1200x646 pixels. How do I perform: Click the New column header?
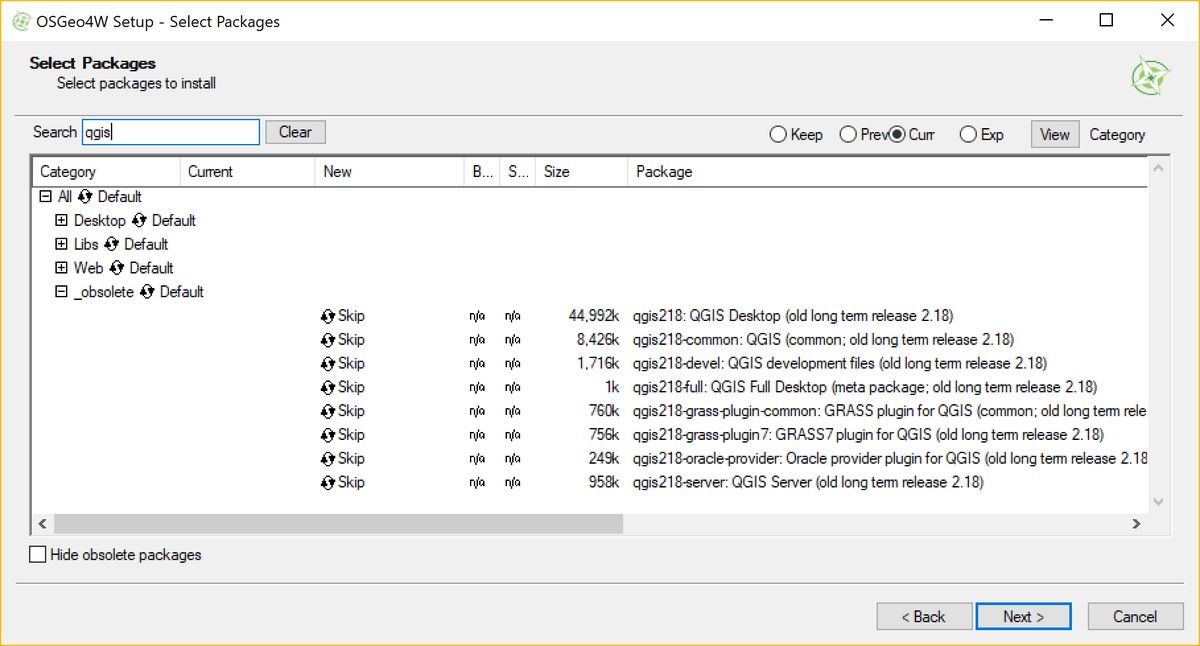(x=390, y=172)
